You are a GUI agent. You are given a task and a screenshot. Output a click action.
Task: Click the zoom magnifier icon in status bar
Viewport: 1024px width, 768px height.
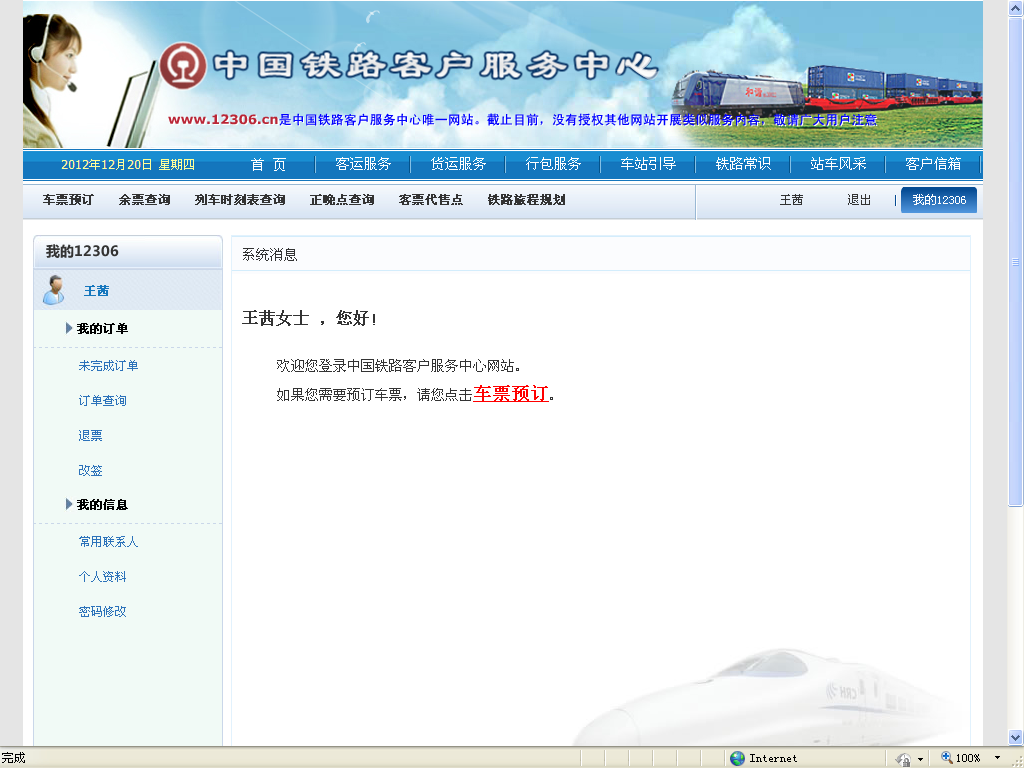(946, 758)
